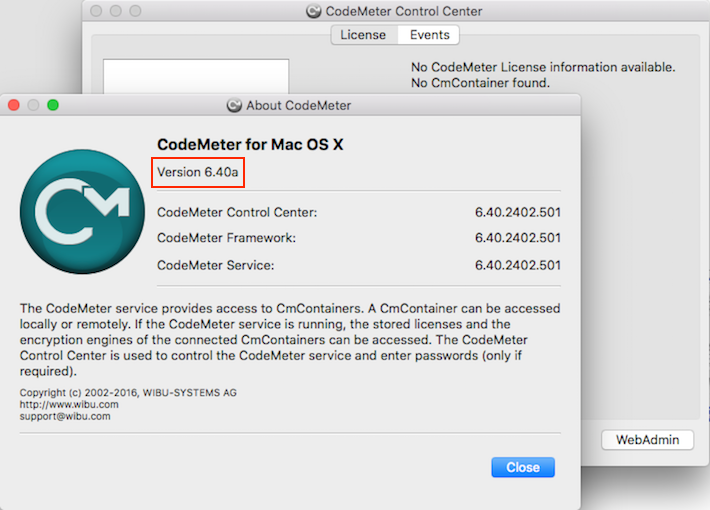
Task: Click the 'No CmContainer found.' message
Action: [x=480, y=83]
